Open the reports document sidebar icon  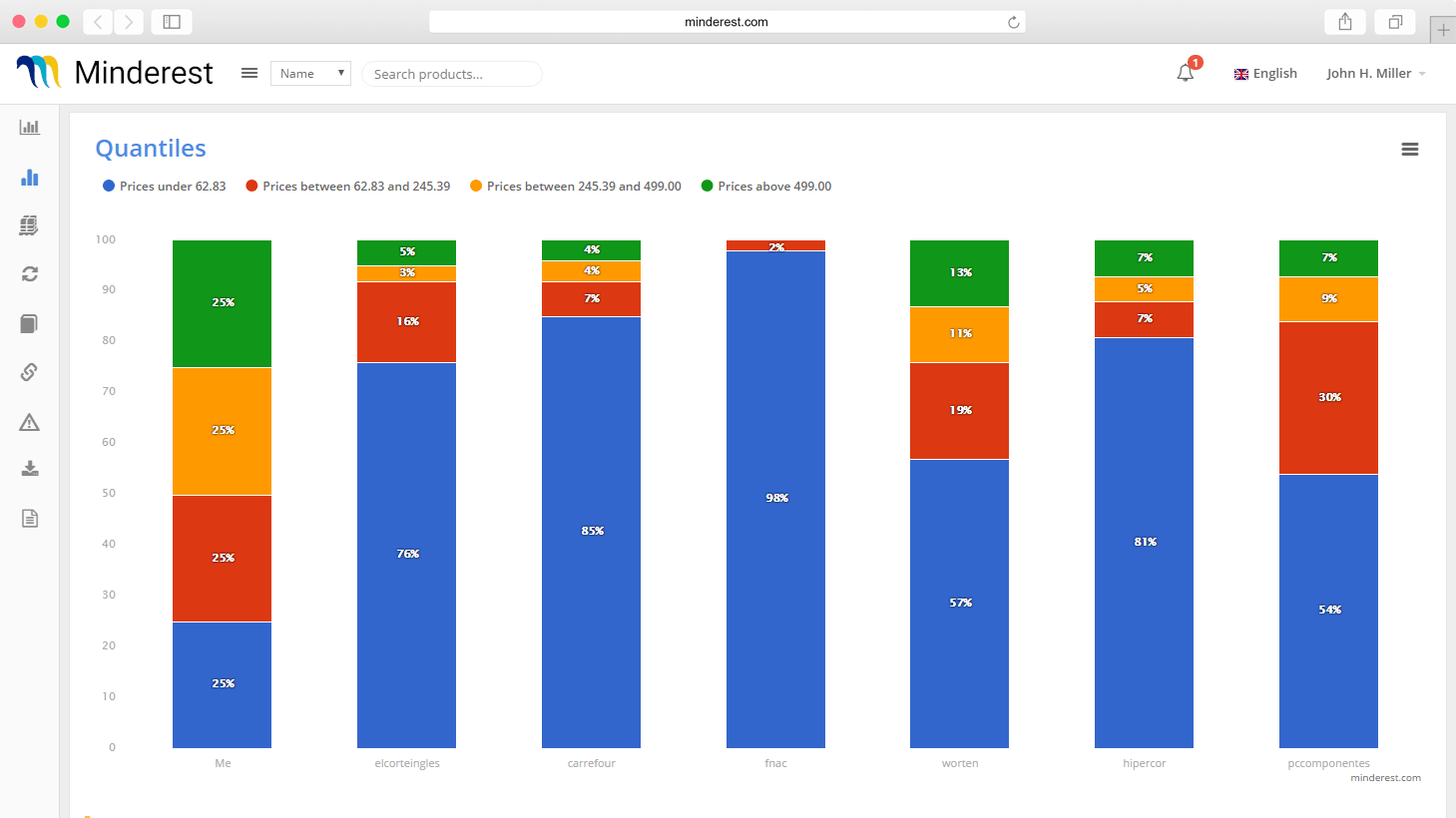[30, 518]
